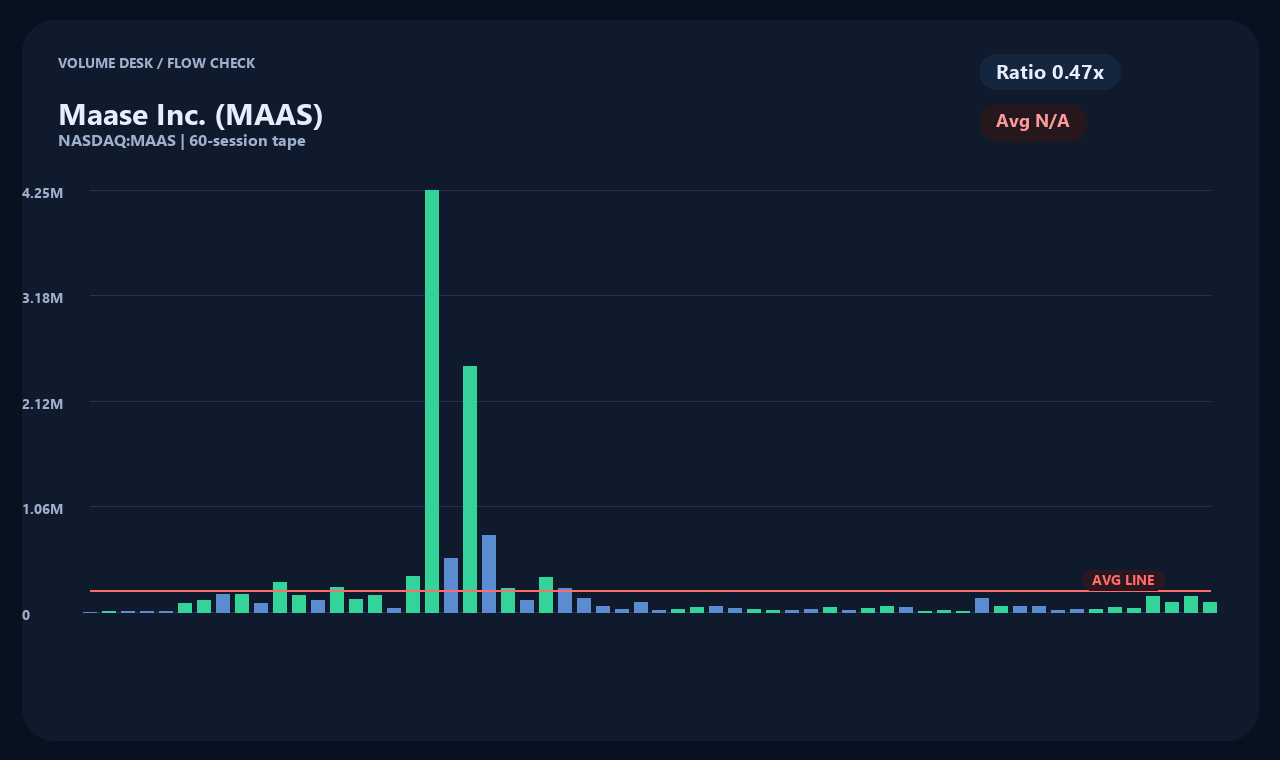Click the 4.25M axis label
The image size is (1280, 760).
point(42,193)
